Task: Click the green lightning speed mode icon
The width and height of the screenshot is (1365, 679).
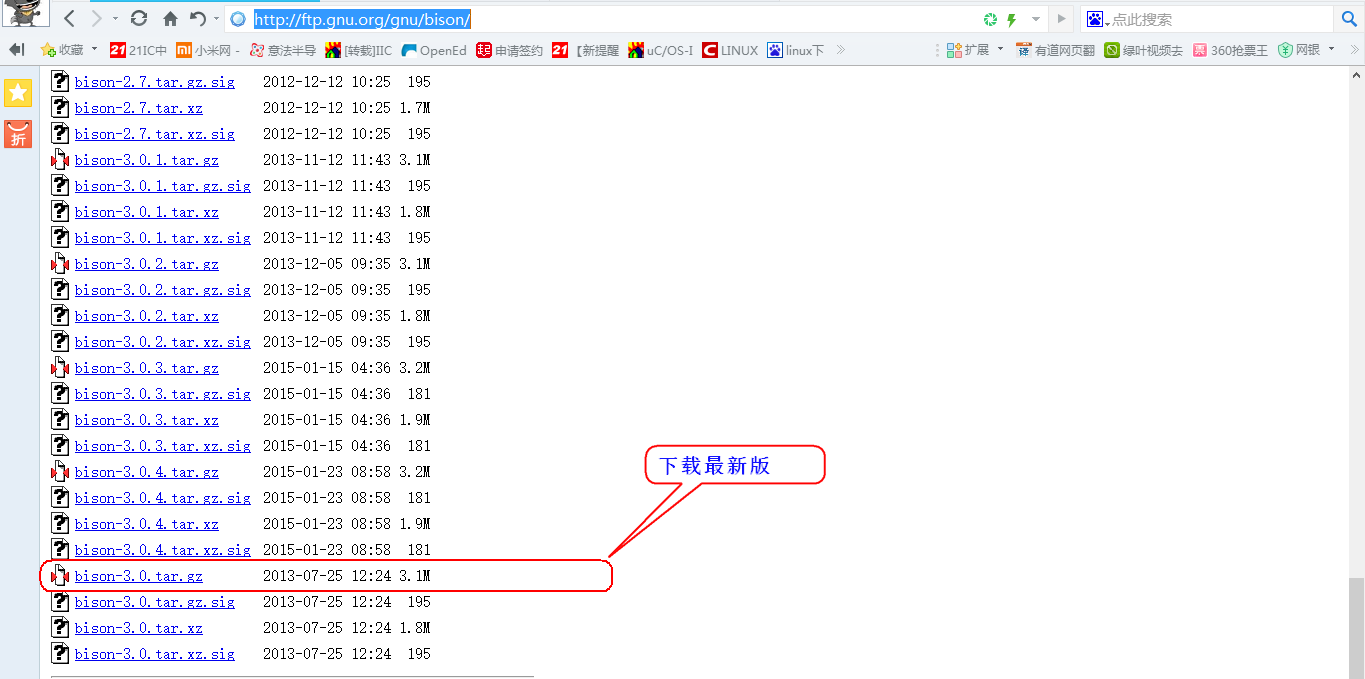Action: (x=1011, y=20)
